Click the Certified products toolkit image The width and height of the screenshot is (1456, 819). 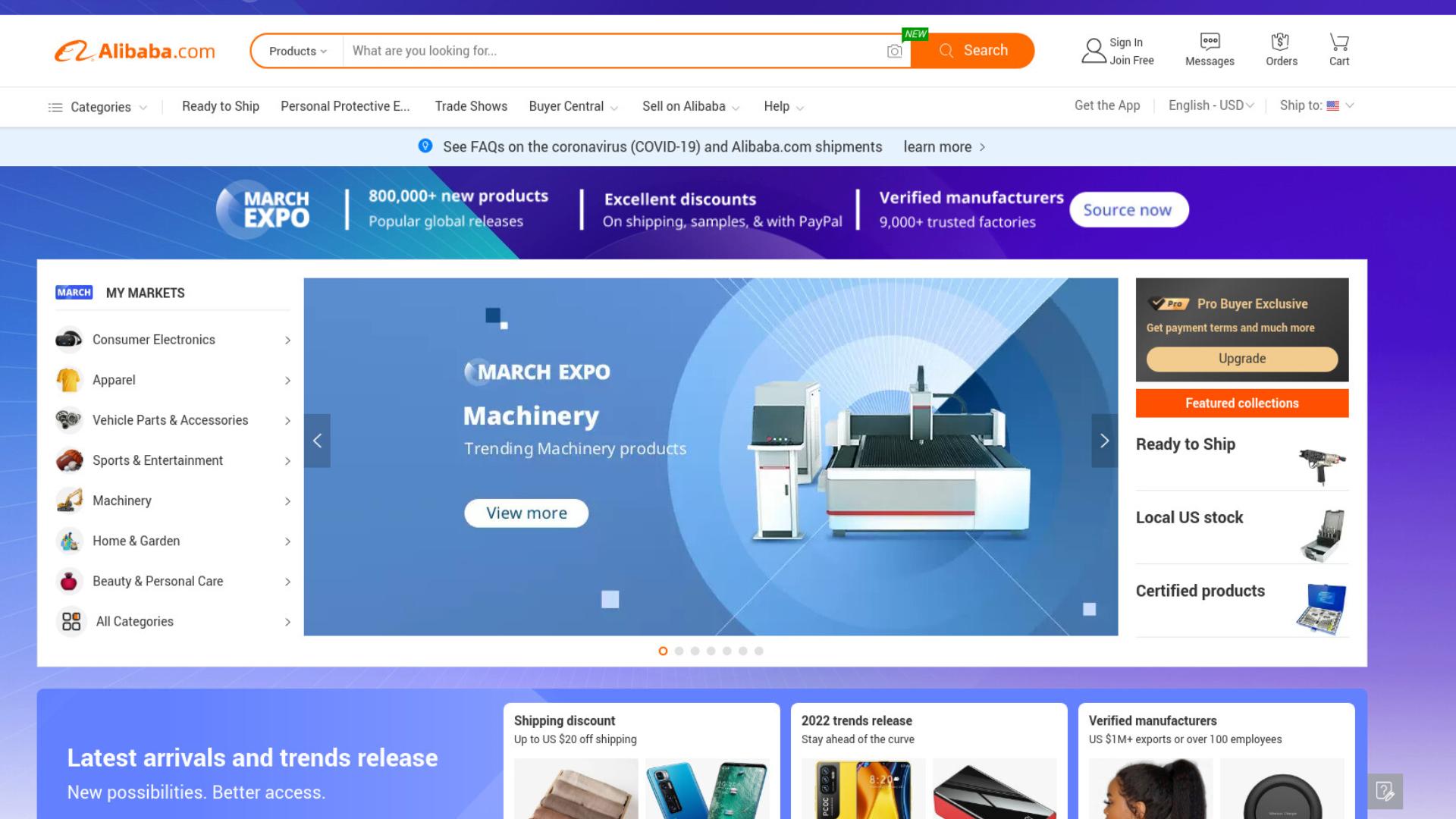[x=1321, y=609]
